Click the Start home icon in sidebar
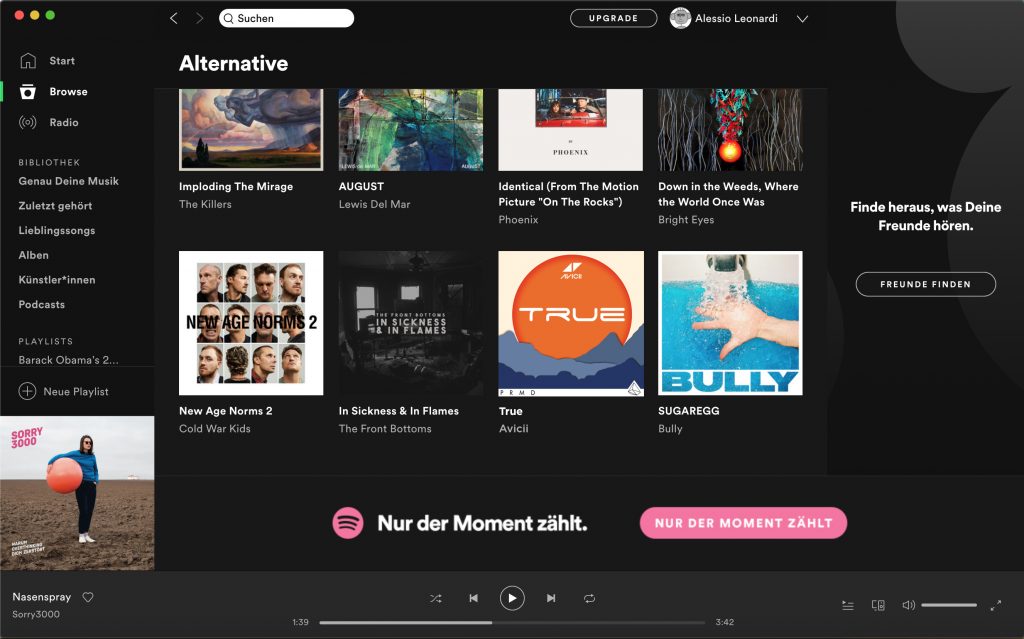 point(28,61)
